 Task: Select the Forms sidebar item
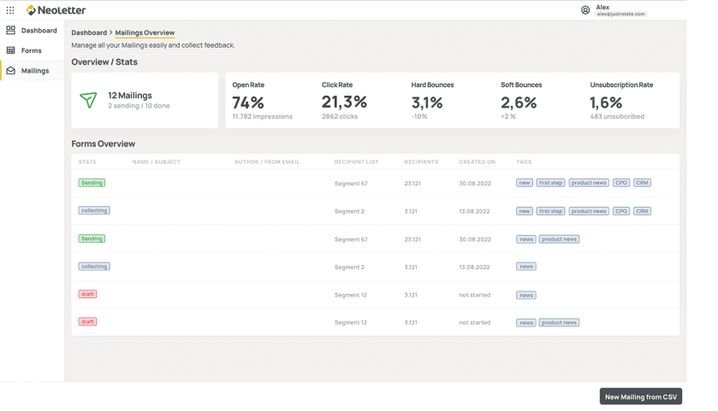point(32,50)
